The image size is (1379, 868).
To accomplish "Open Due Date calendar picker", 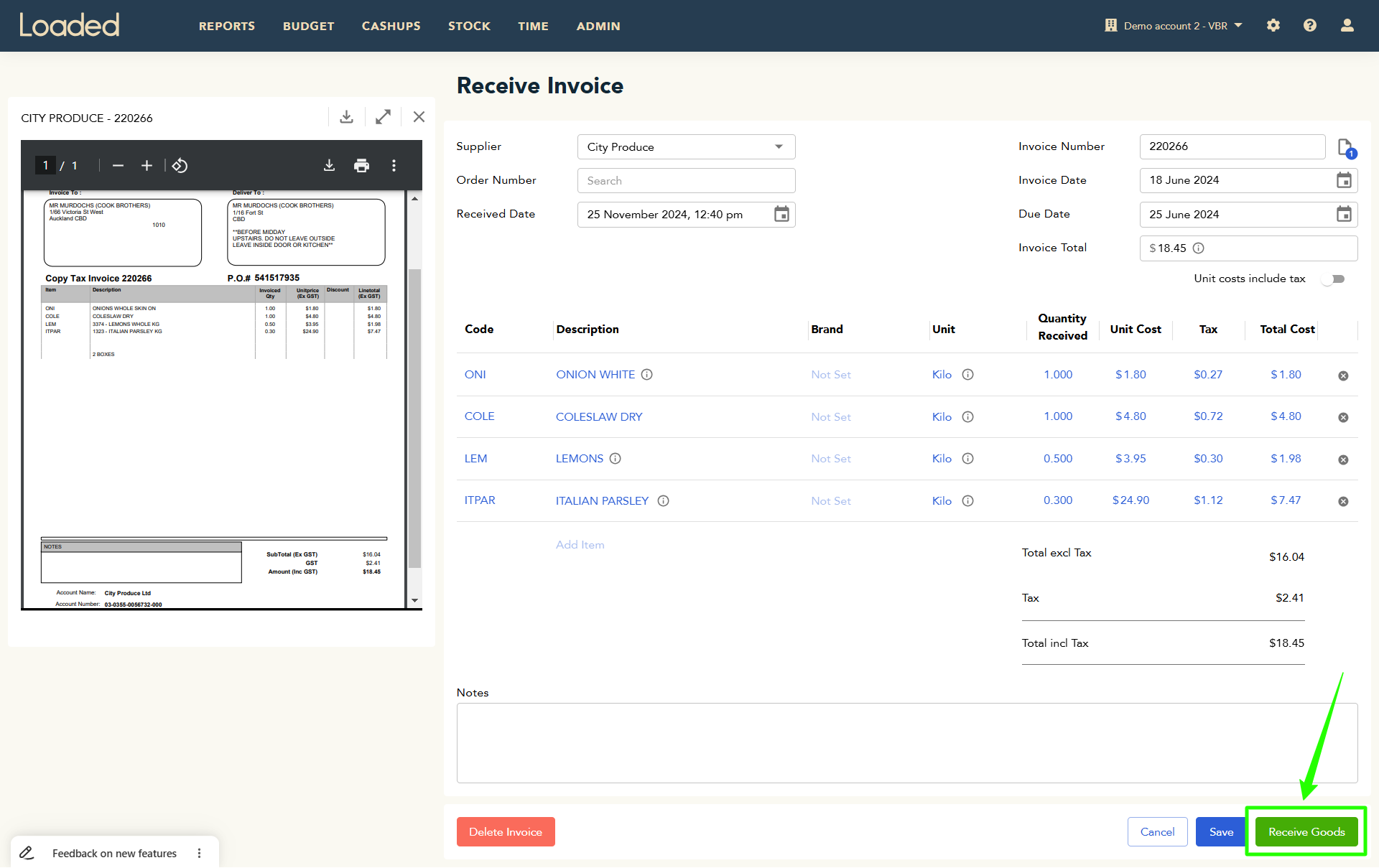I will pyautogui.click(x=1344, y=214).
